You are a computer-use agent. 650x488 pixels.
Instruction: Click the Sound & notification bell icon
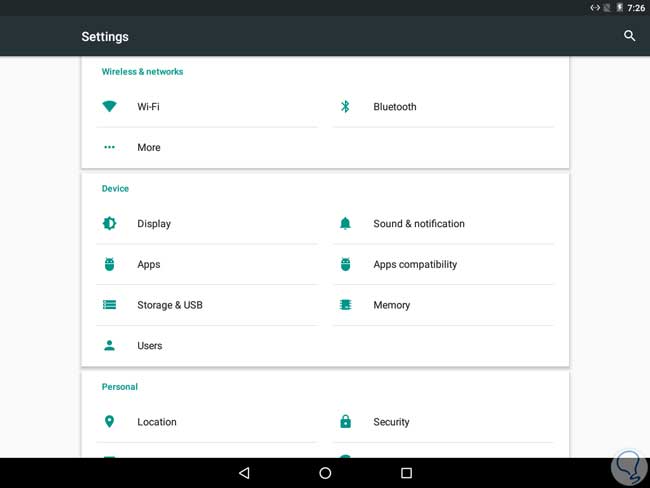345,223
